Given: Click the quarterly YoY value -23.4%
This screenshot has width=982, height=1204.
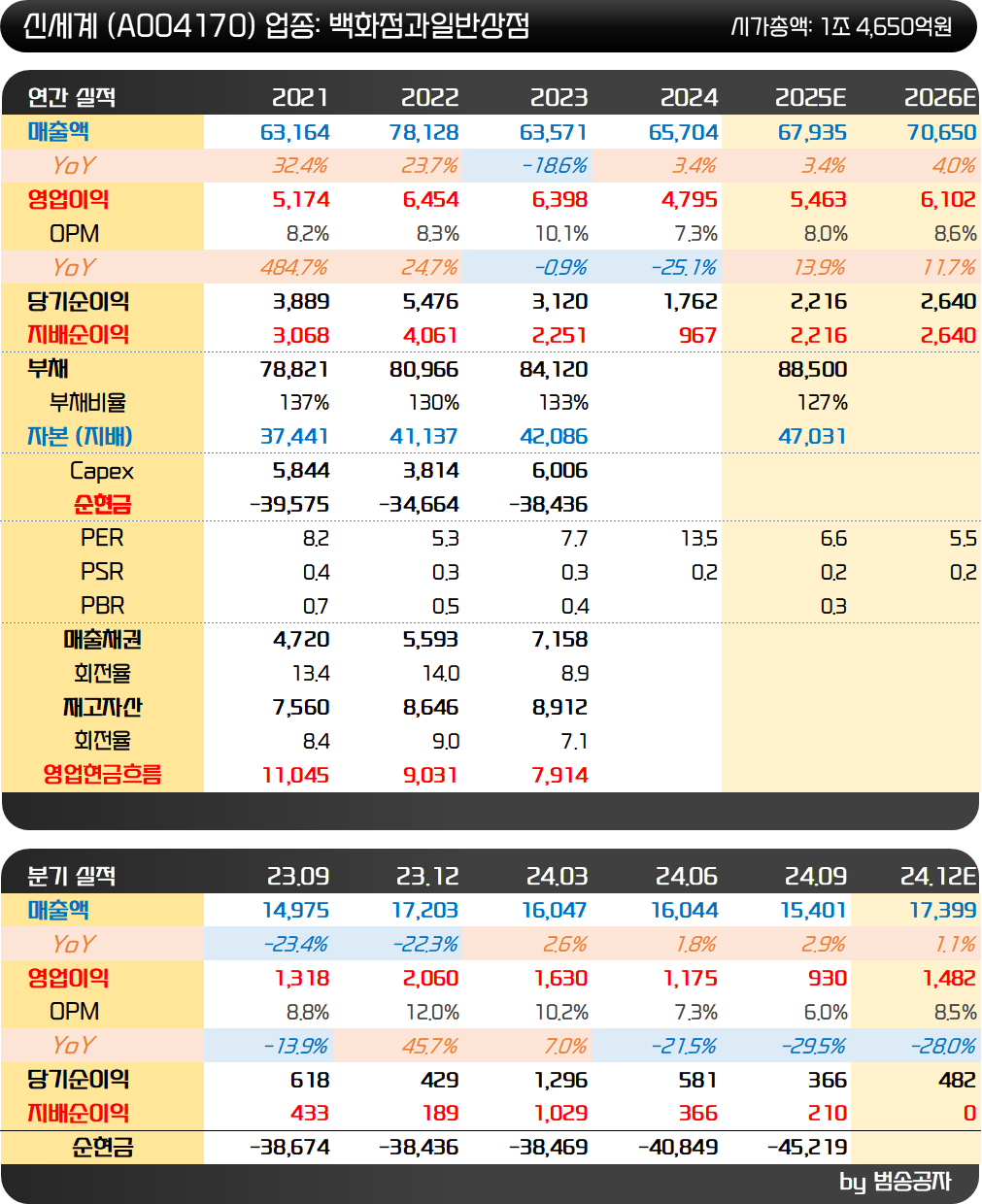Looking at the screenshot, I should point(295,945).
